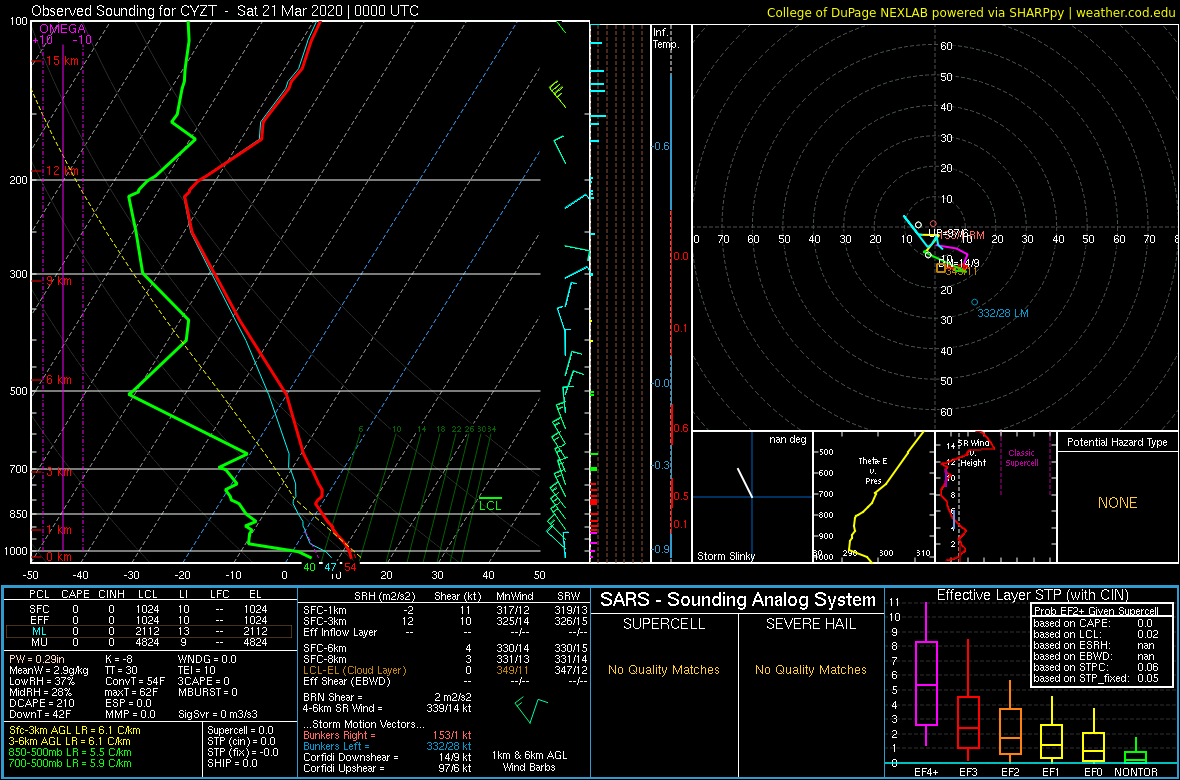The height and width of the screenshot is (780, 1180).
Task: Select the NONE hazard type value
Action: point(1117,503)
